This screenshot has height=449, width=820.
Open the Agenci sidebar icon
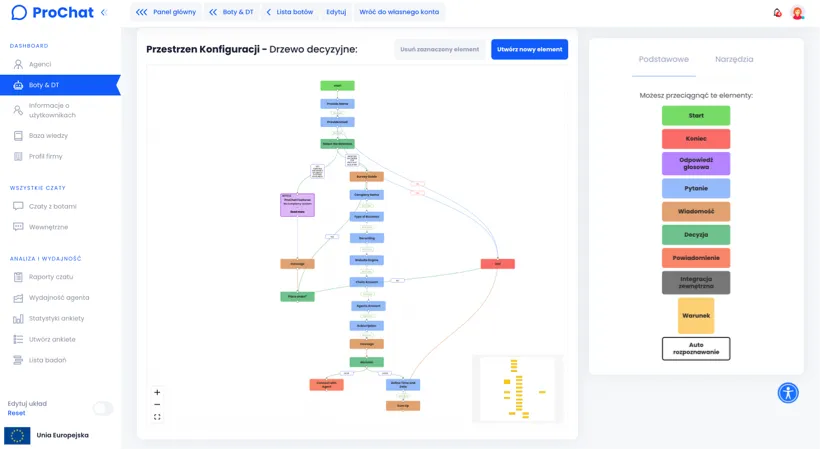click(x=18, y=64)
